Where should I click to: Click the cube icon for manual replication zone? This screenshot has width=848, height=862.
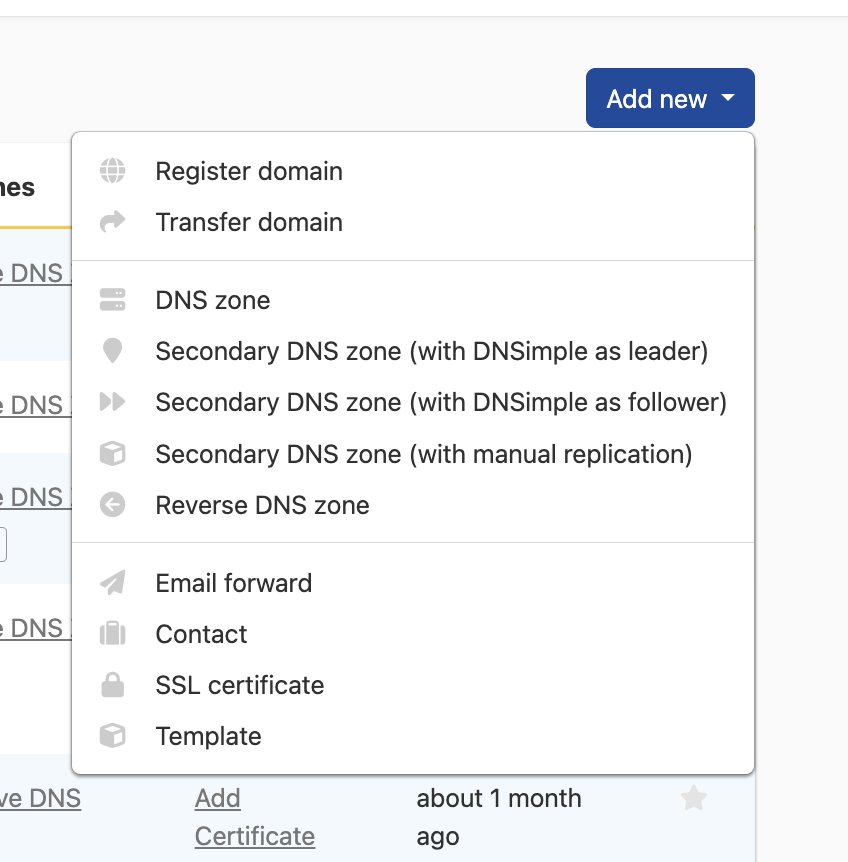pyautogui.click(x=113, y=454)
